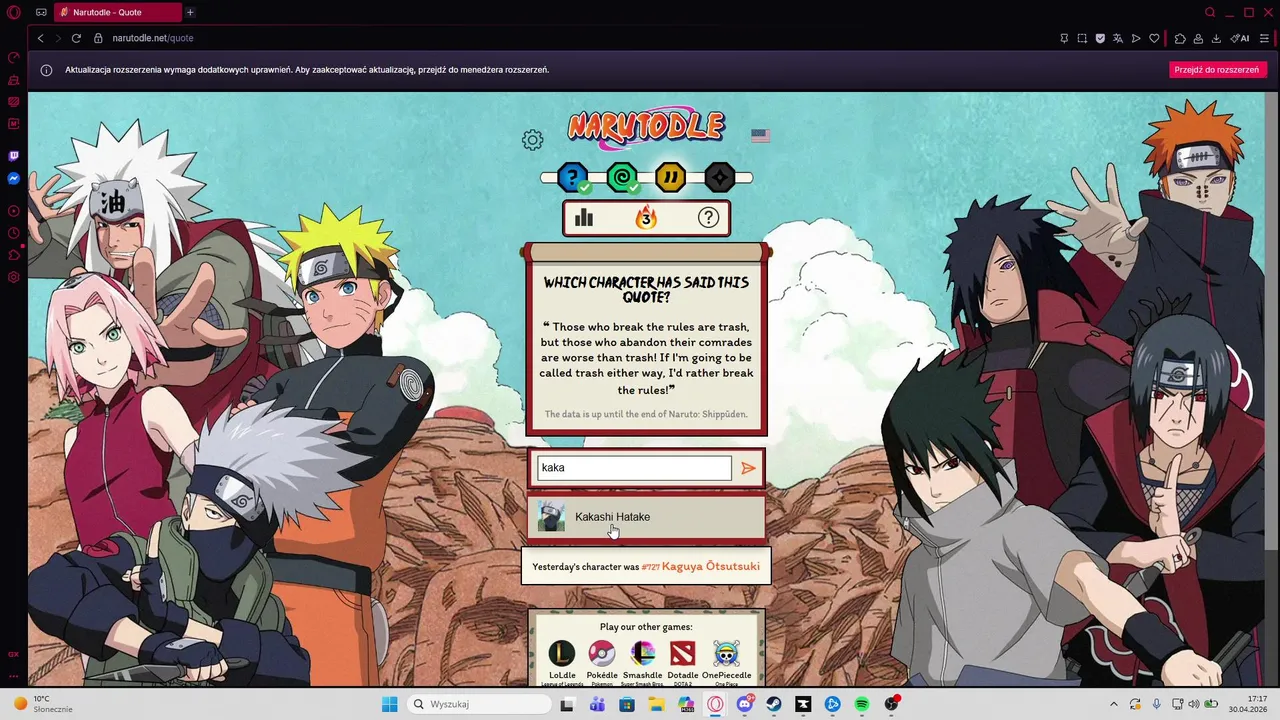Open Twitch in Opera sidebar
Screen dimensions: 1280x720
pyautogui.click(x=14, y=156)
